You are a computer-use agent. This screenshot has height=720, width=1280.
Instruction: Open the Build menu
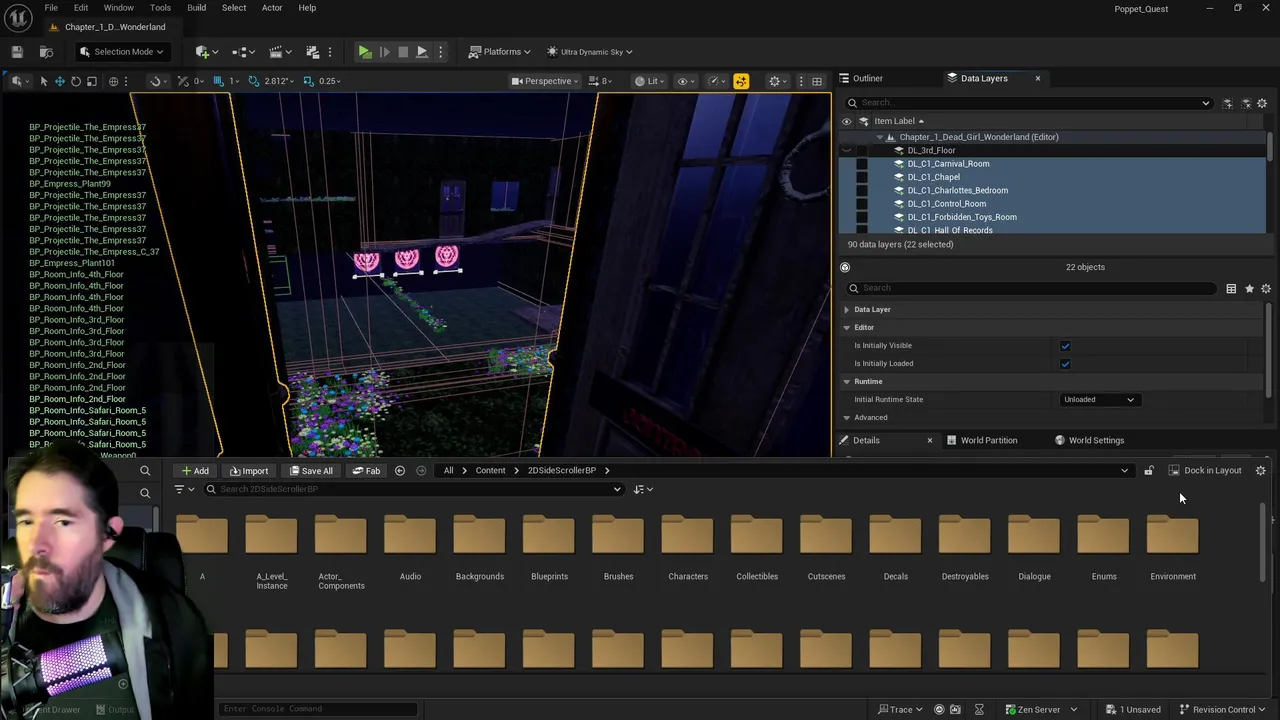pyautogui.click(x=196, y=8)
